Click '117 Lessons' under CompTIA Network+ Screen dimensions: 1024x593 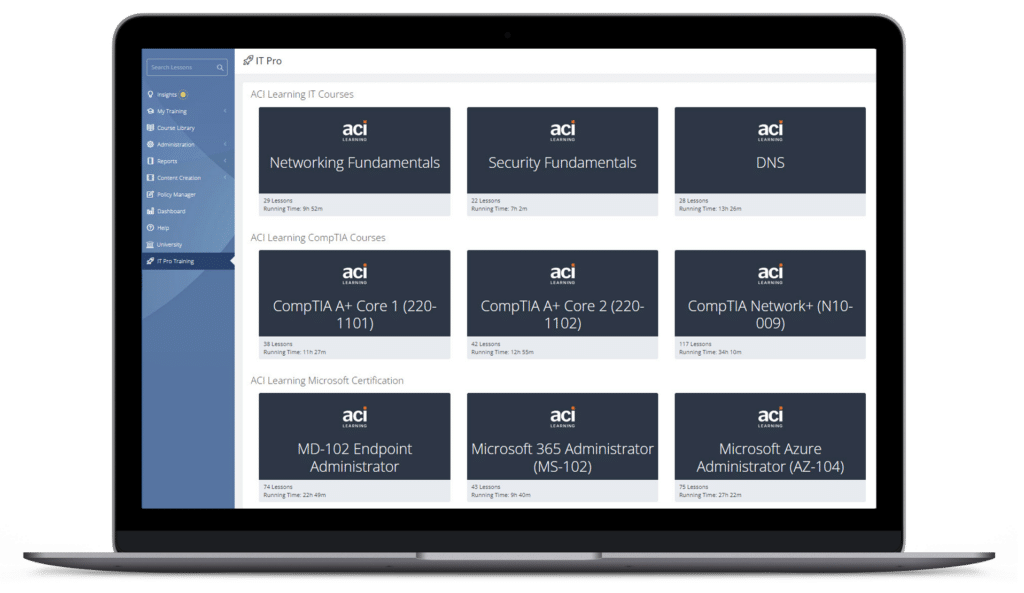click(x=695, y=344)
